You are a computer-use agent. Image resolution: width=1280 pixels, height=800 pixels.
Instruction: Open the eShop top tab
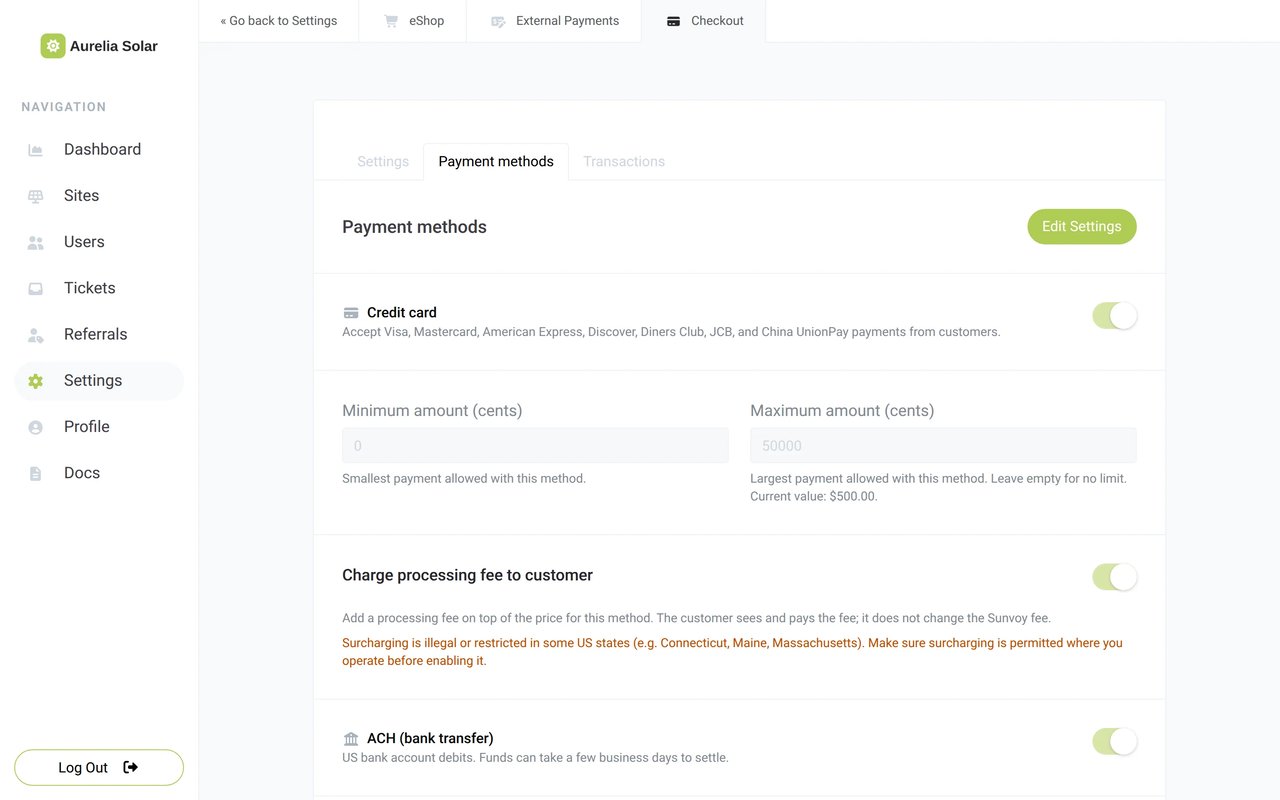click(x=413, y=21)
